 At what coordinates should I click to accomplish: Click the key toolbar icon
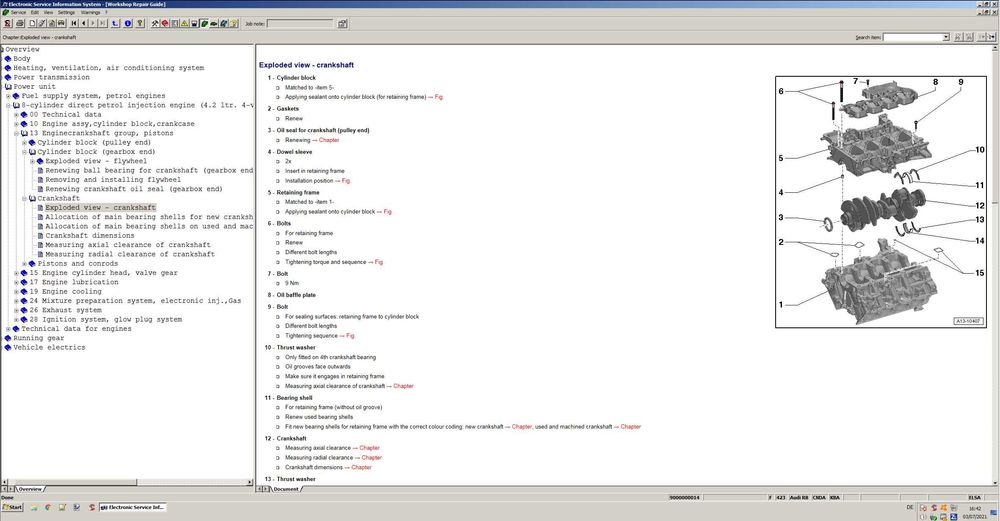pyautogui.click(x=140, y=24)
